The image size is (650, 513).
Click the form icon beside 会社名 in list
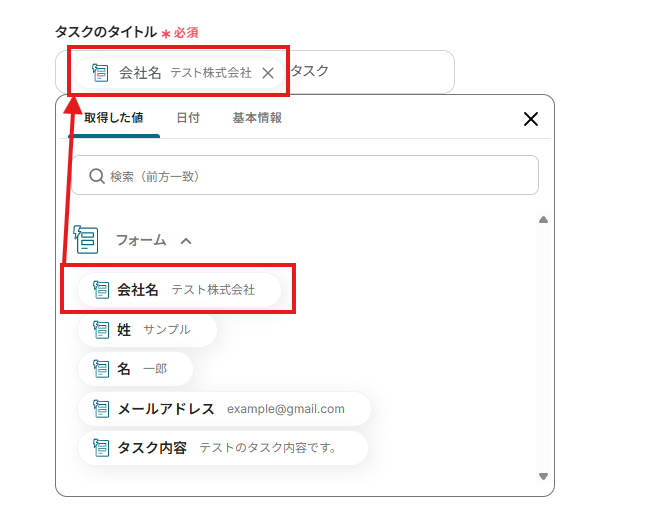pos(101,290)
